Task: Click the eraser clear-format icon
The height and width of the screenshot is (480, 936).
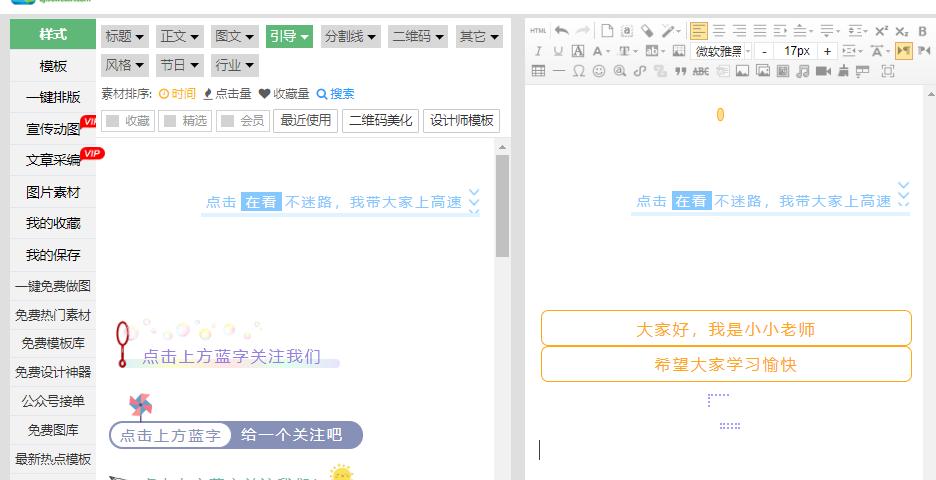Action: [647, 30]
